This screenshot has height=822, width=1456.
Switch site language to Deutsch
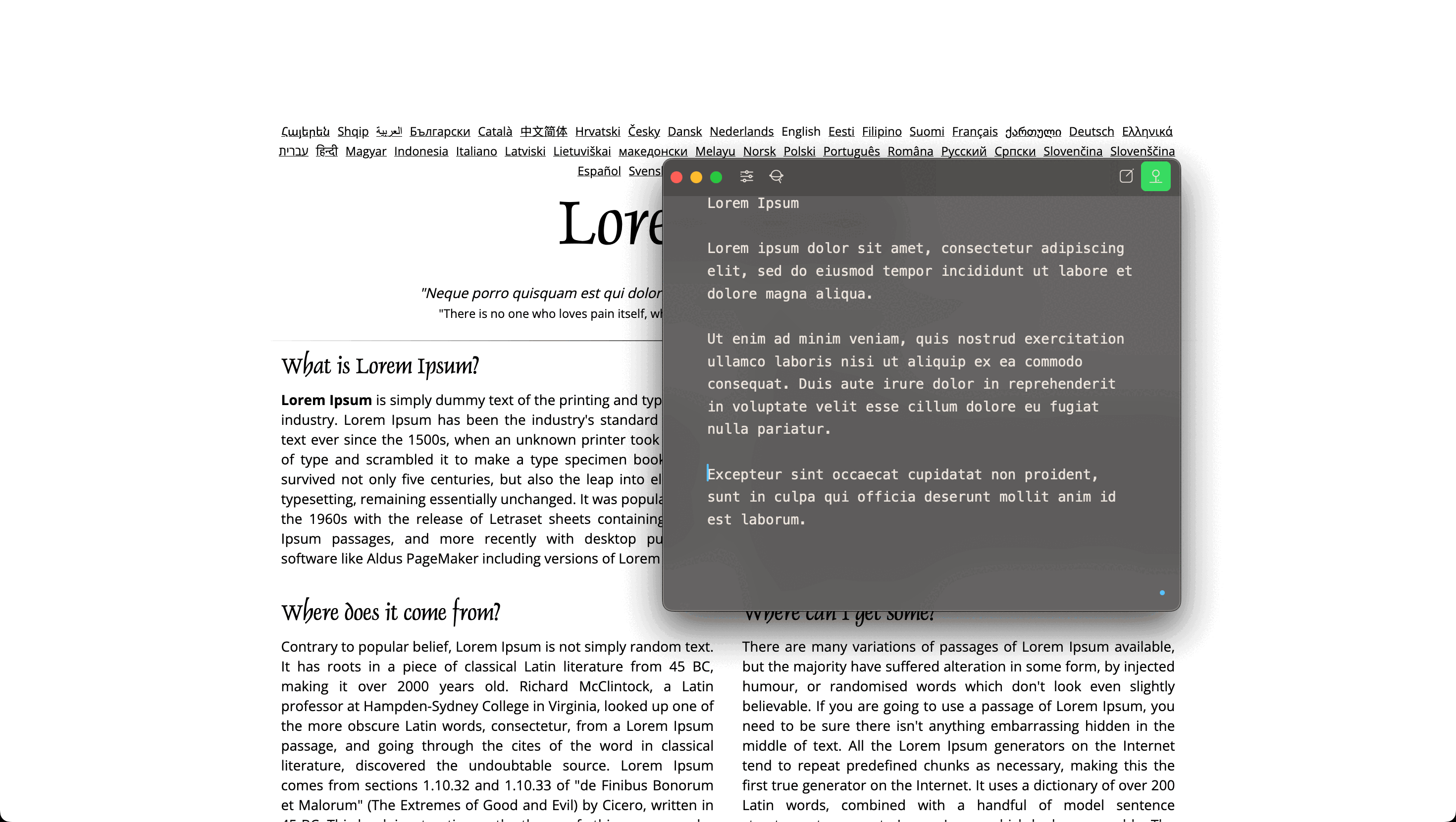[1091, 131]
